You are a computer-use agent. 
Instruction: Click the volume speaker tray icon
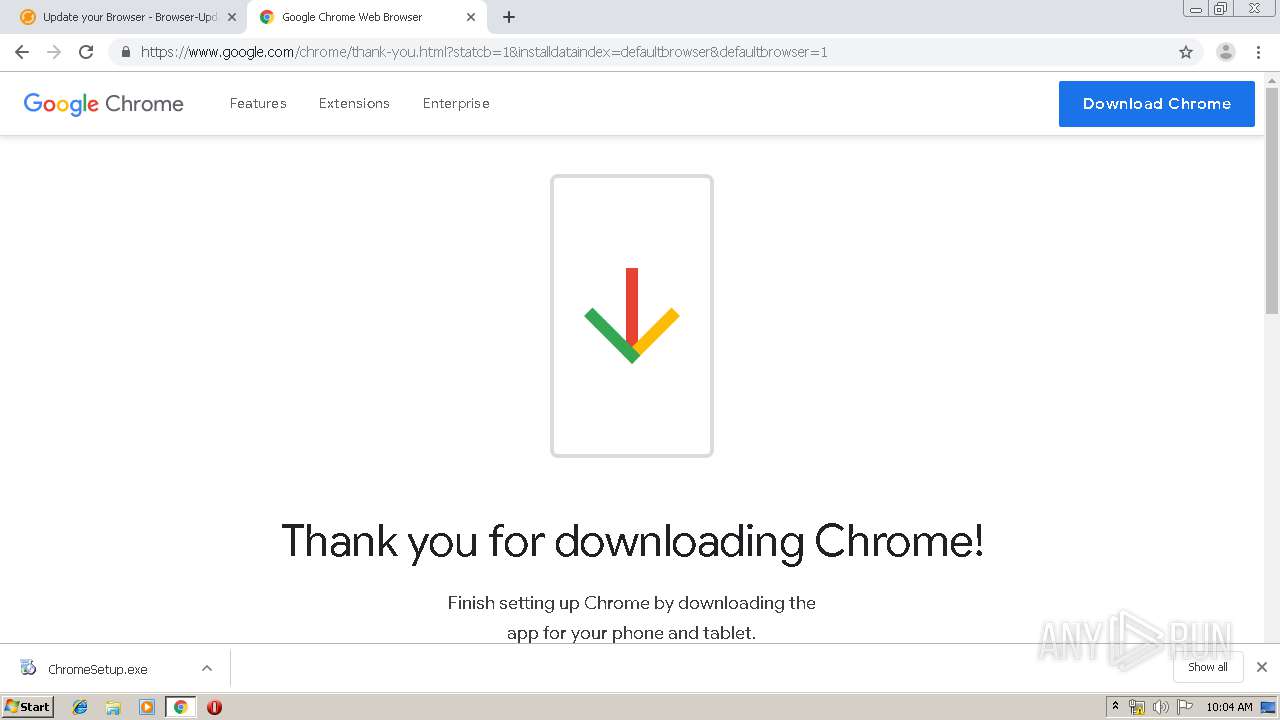tap(1161, 707)
